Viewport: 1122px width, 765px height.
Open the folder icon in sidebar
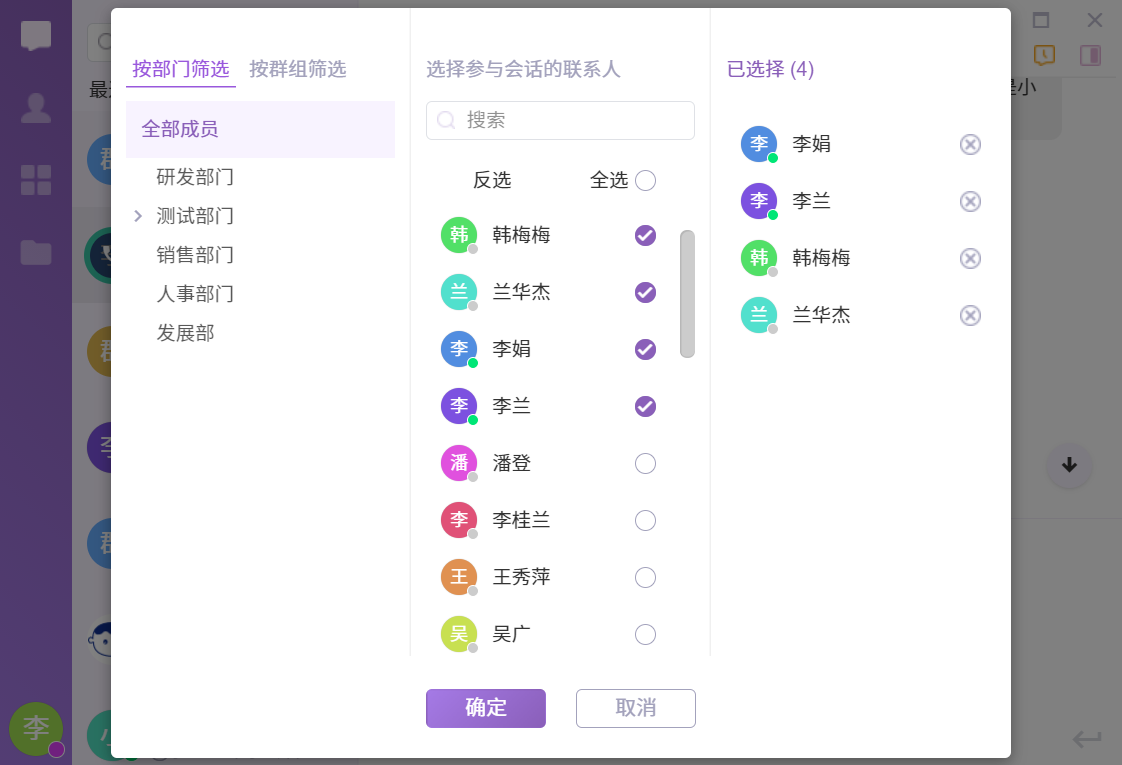[36, 252]
